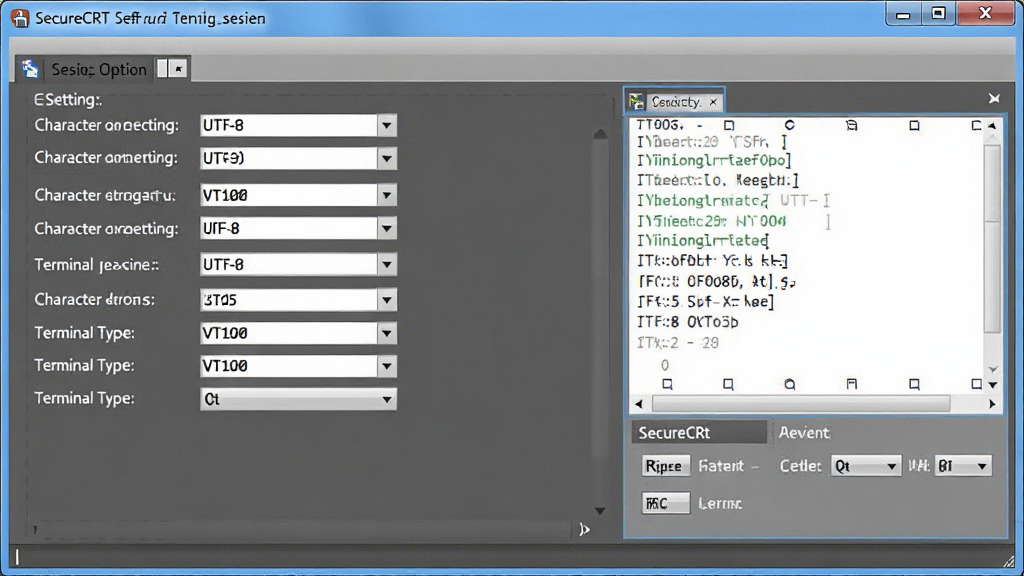Image resolution: width=1024 pixels, height=576 pixels.
Task: Click the Ripee button
Action: 665,466
